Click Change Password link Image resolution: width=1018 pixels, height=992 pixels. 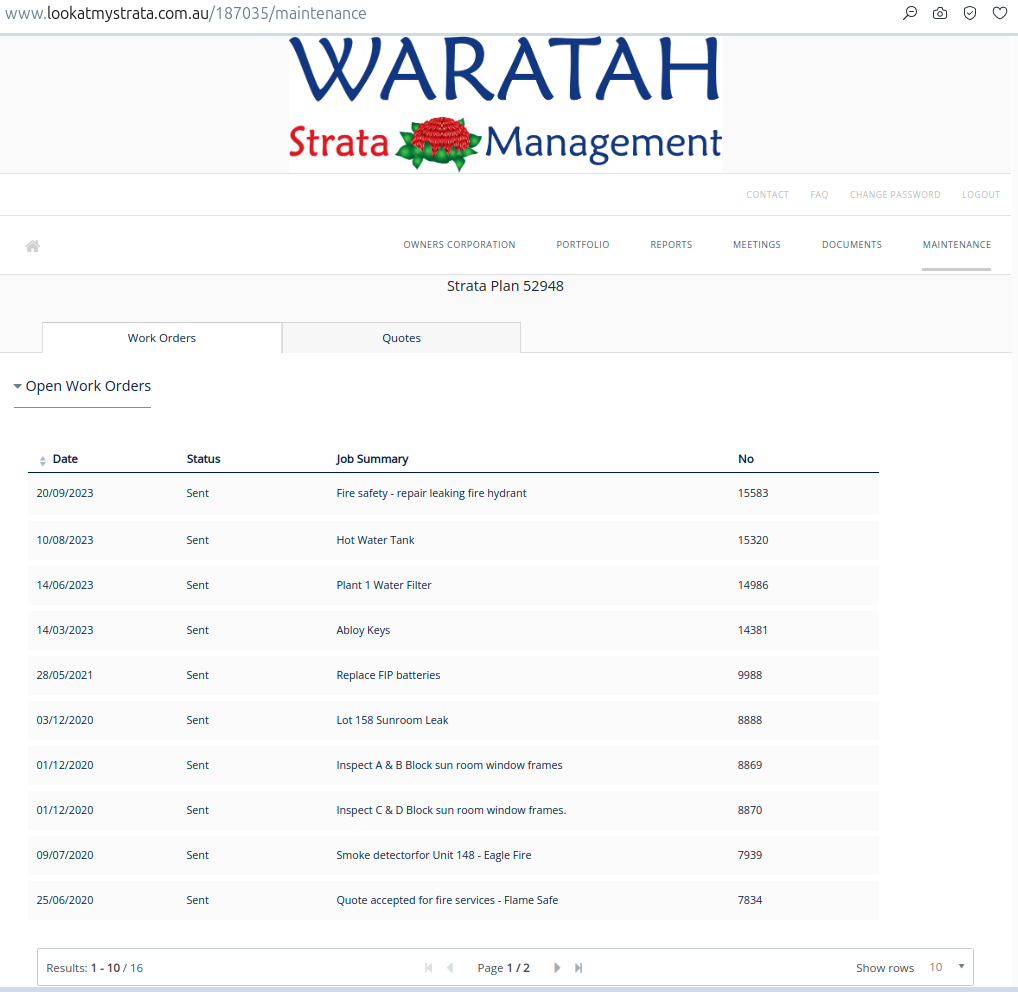895,195
